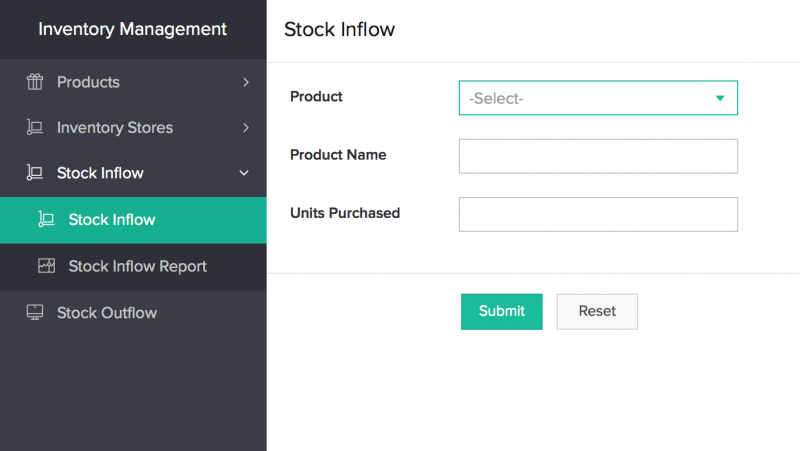Click the cart icon beside Inventory Stores
Viewport: 800px width, 451px height.
35,128
